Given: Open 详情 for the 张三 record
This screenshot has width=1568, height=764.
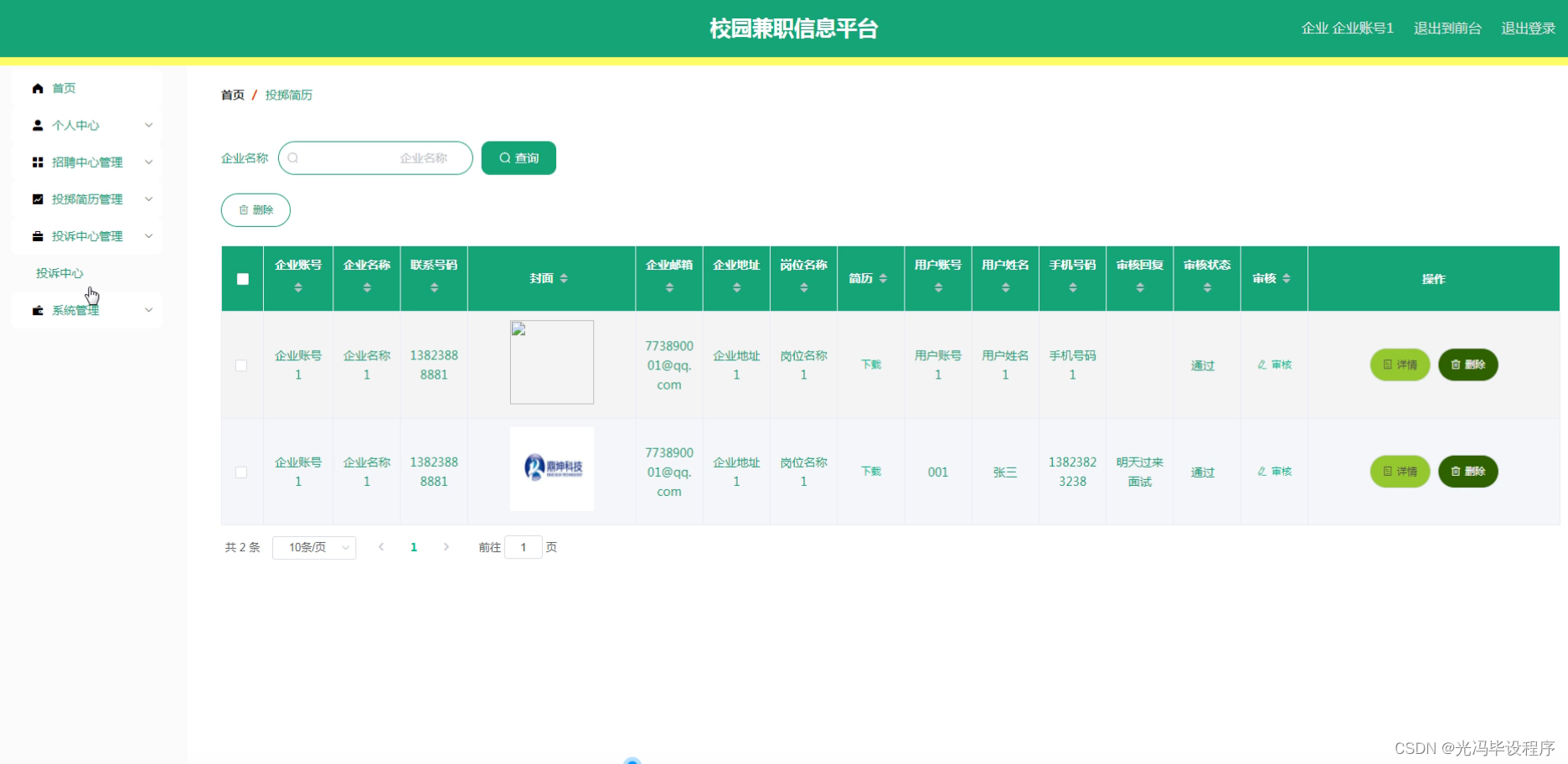Looking at the screenshot, I should [x=1399, y=472].
